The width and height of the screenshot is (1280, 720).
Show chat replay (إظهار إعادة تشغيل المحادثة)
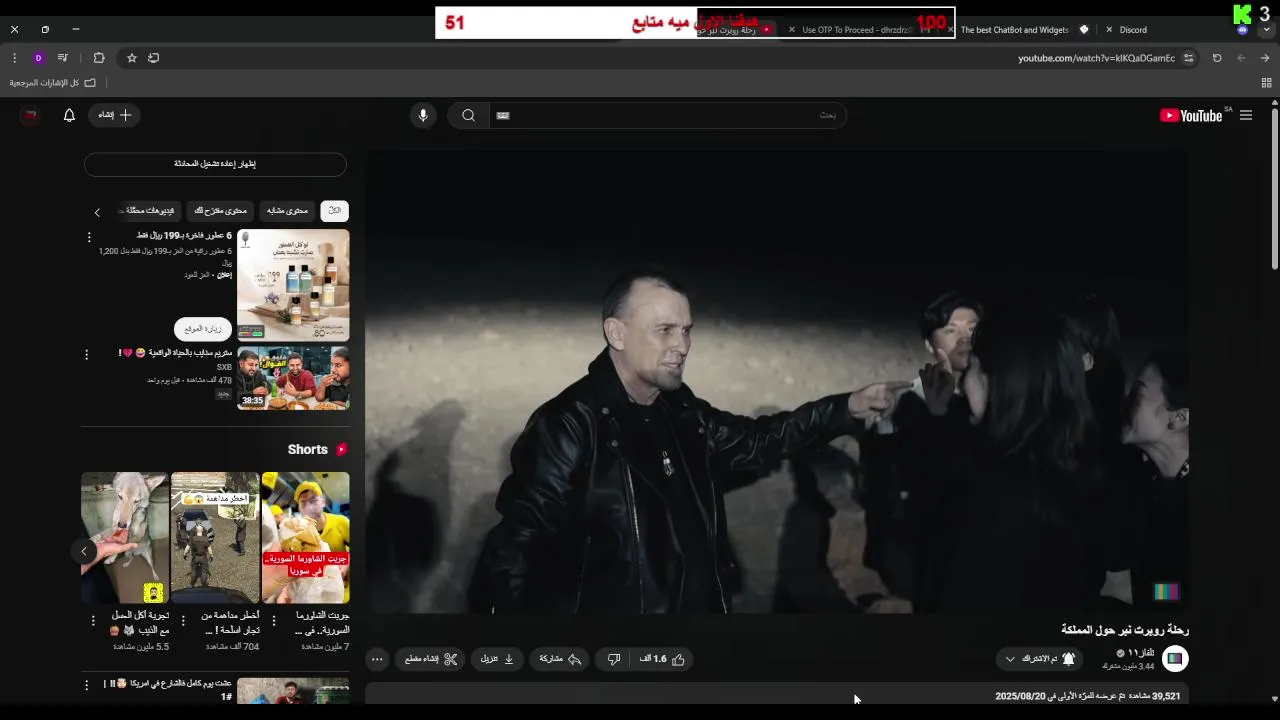(215, 164)
